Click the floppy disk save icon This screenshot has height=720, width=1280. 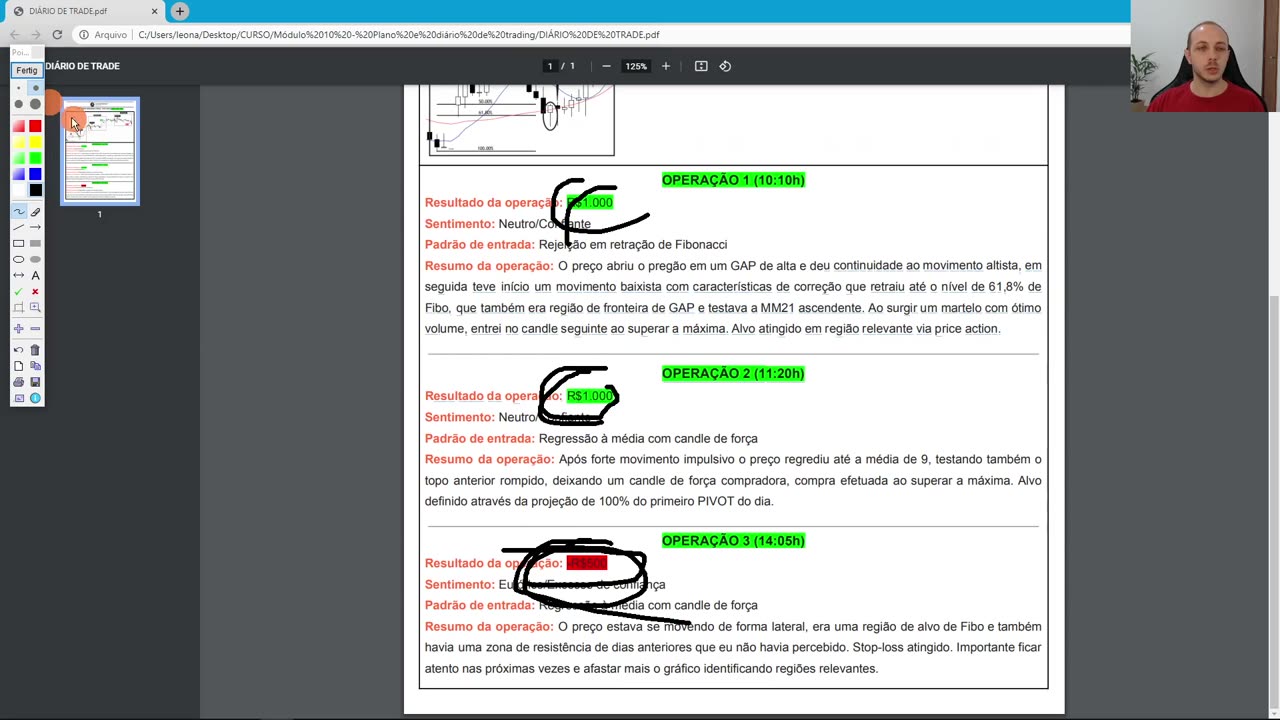[x=35, y=382]
